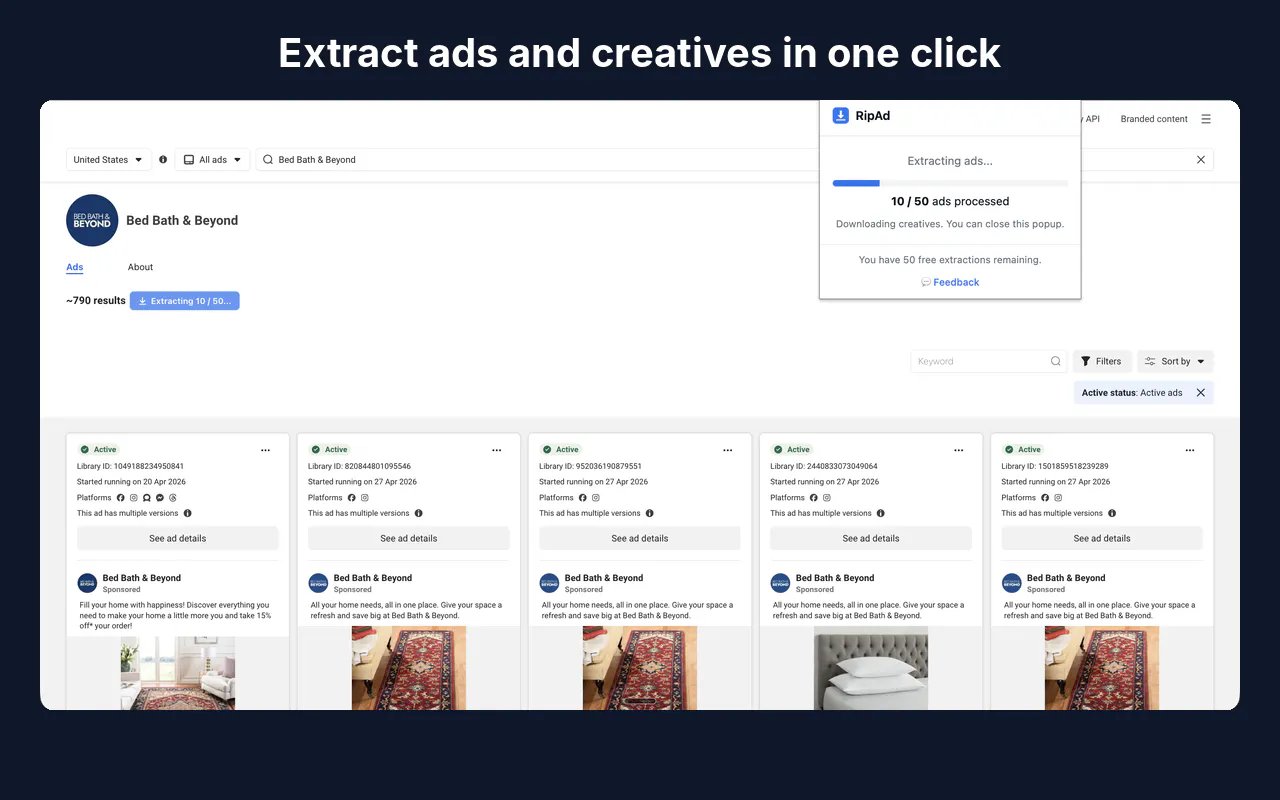Image resolution: width=1280 pixels, height=800 pixels.
Task: Open options menu for ad 2440833073049064
Action: coord(958,450)
